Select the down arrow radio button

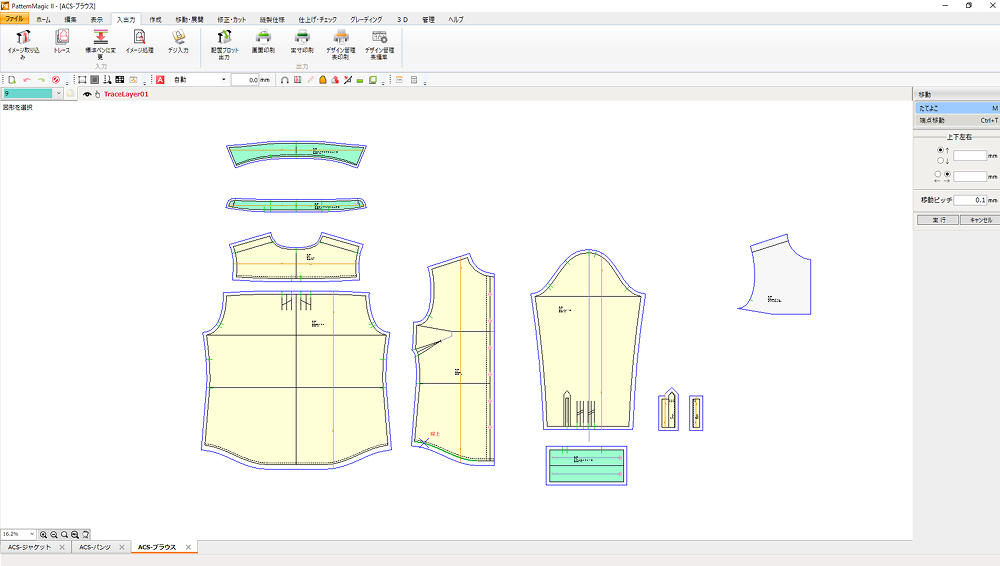(x=941, y=160)
